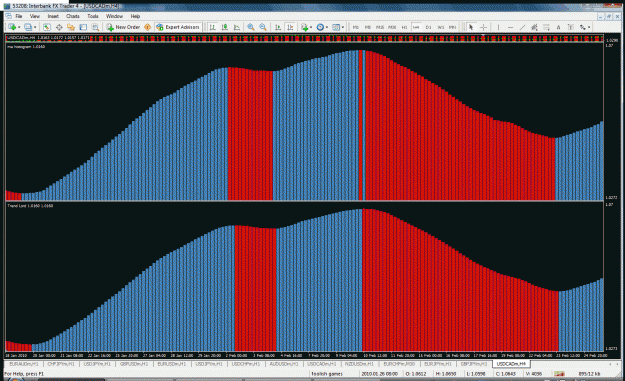The width and height of the screenshot is (625, 381).
Task: Switch to the GBPUSDm,H1 chart tab
Action: click(x=134, y=364)
